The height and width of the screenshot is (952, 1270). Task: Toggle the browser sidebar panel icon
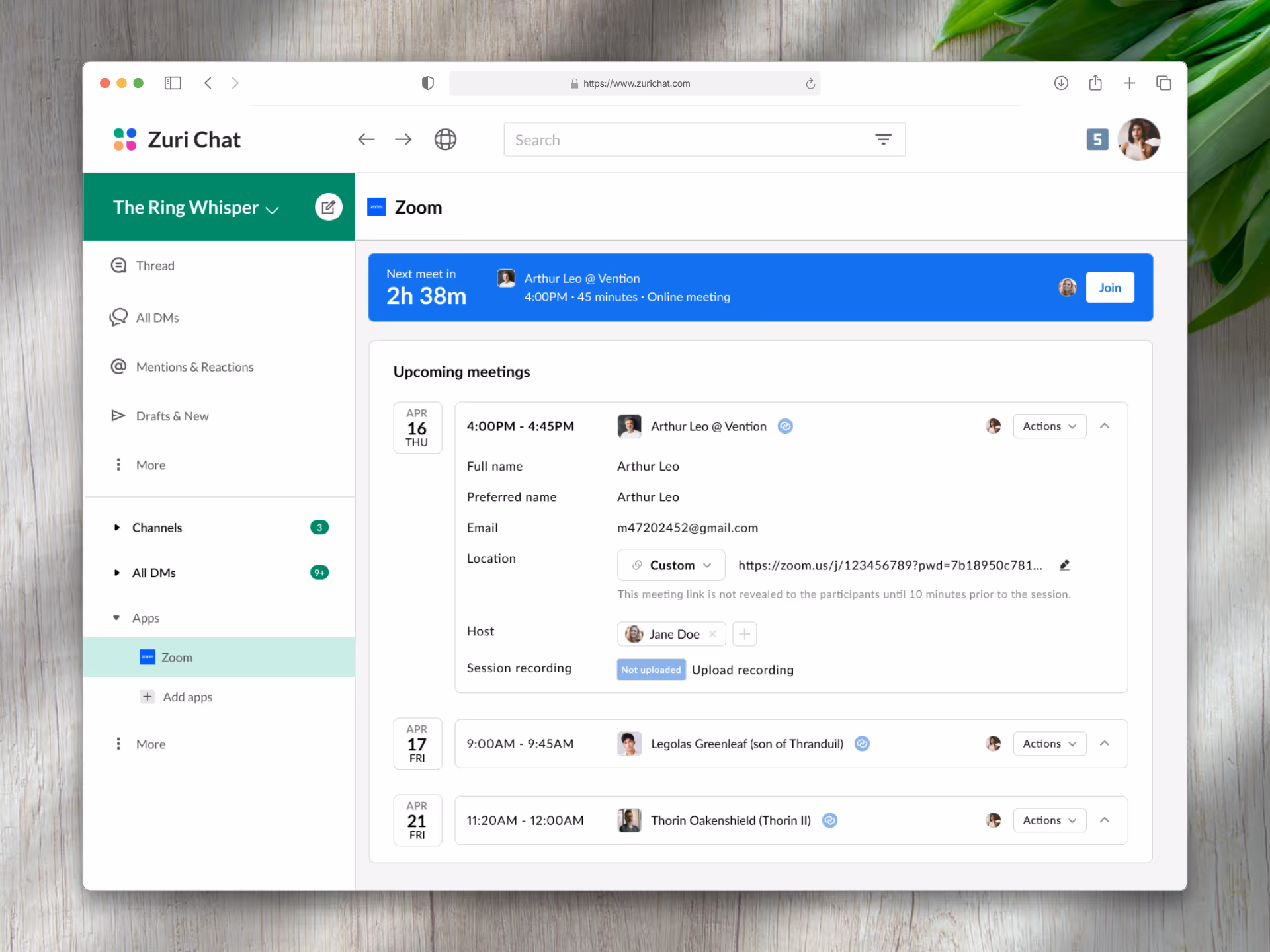coord(173,83)
